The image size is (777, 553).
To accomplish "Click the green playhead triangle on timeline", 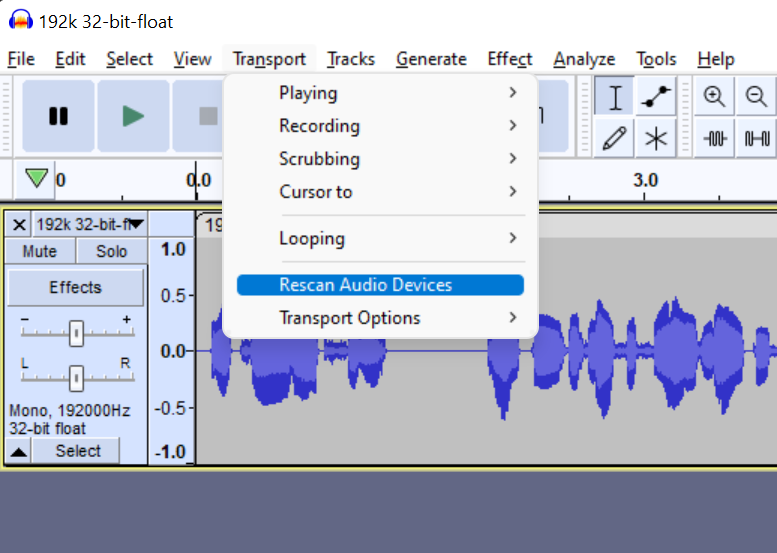I will (x=36, y=178).
